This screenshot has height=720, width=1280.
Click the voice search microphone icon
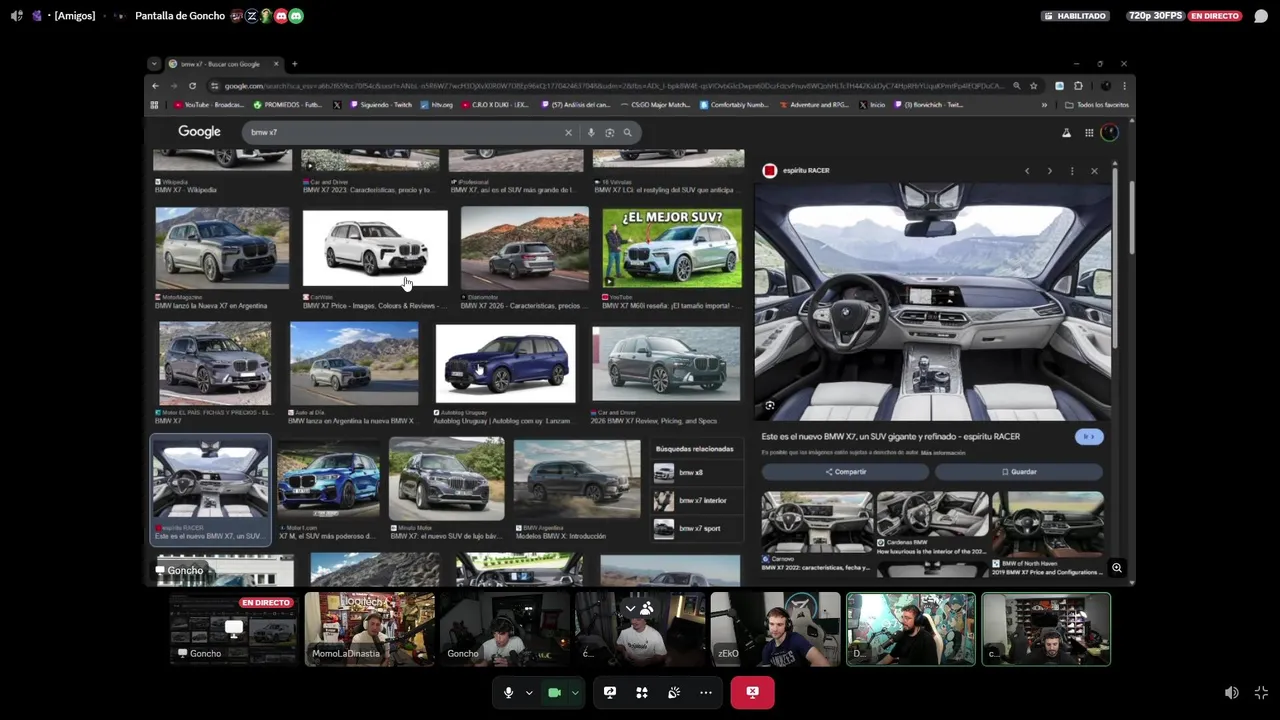591,132
